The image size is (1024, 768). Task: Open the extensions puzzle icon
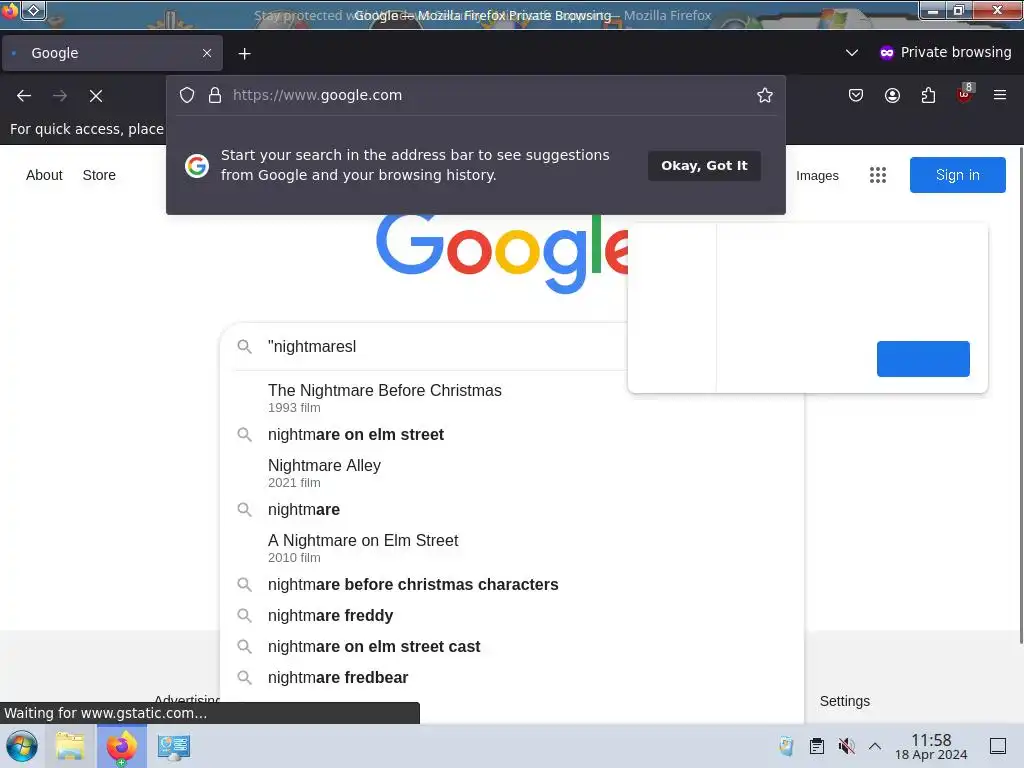928,95
